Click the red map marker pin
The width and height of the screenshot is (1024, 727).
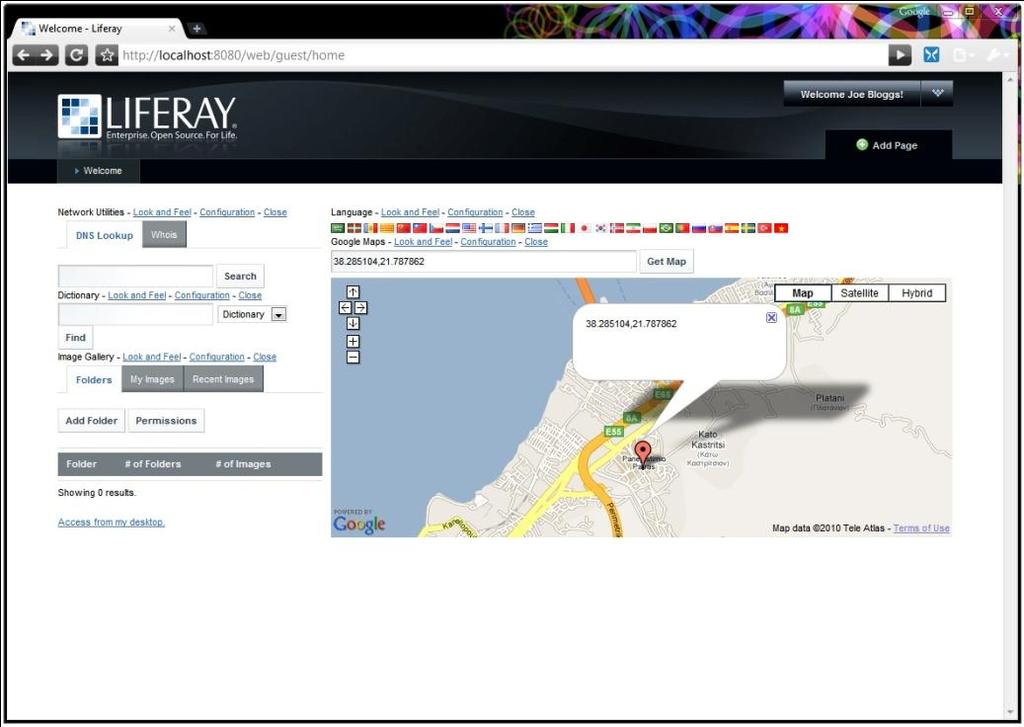pyautogui.click(x=643, y=453)
